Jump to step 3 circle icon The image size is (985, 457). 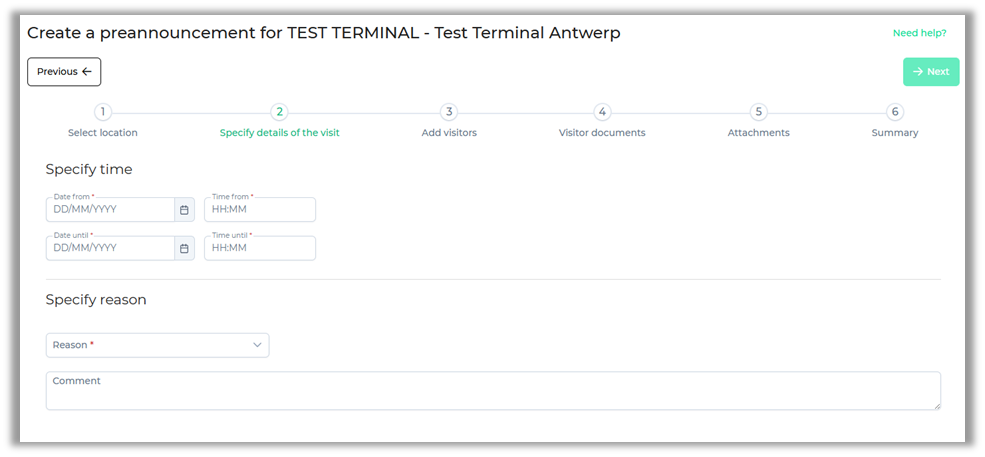pos(449,112)
